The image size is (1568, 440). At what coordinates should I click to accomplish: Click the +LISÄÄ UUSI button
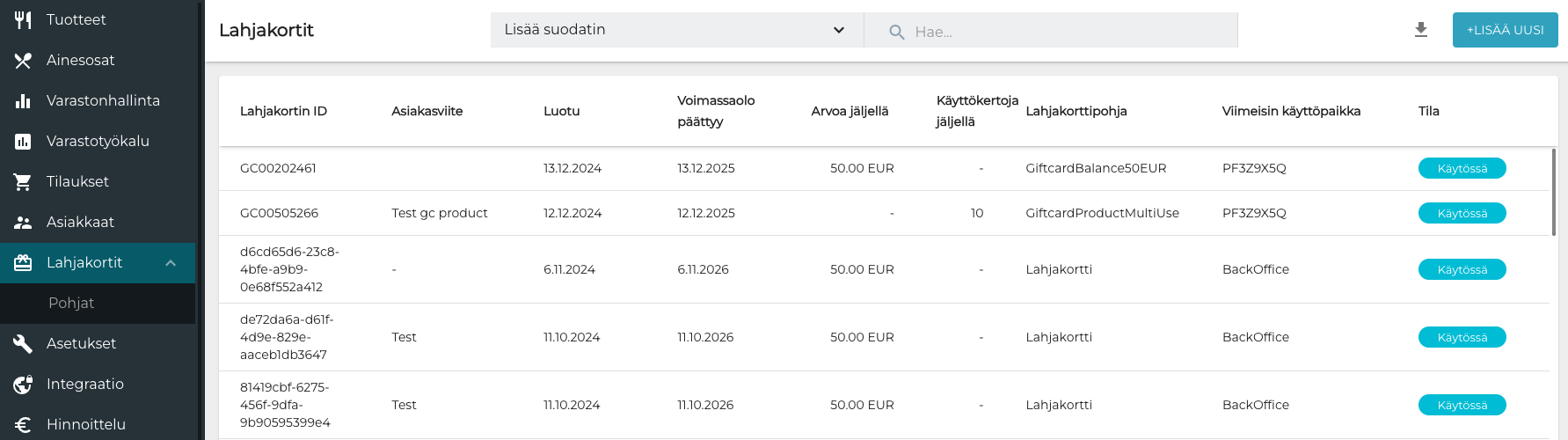click(1505, 30)
